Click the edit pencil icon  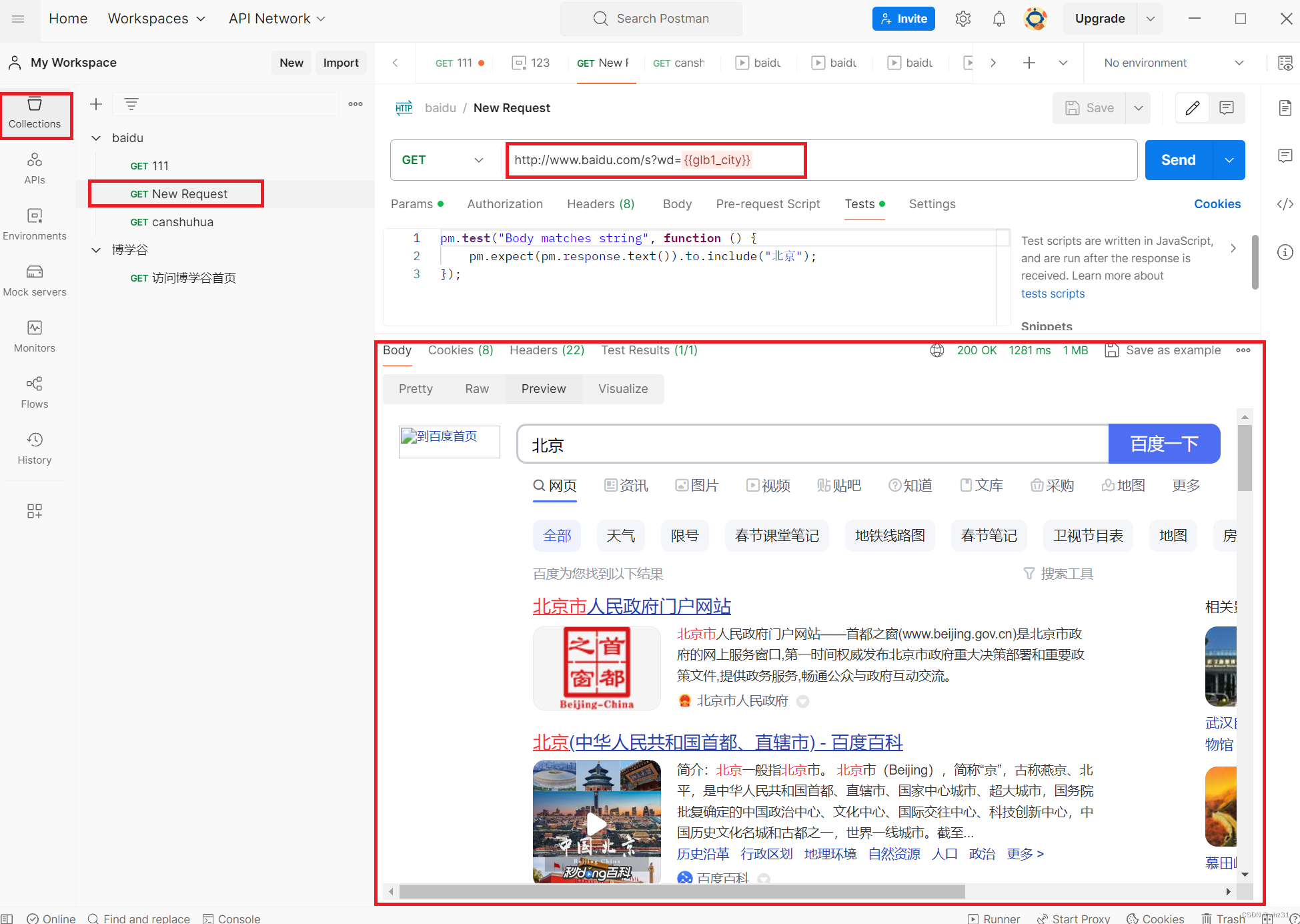tap(1193, 108)
